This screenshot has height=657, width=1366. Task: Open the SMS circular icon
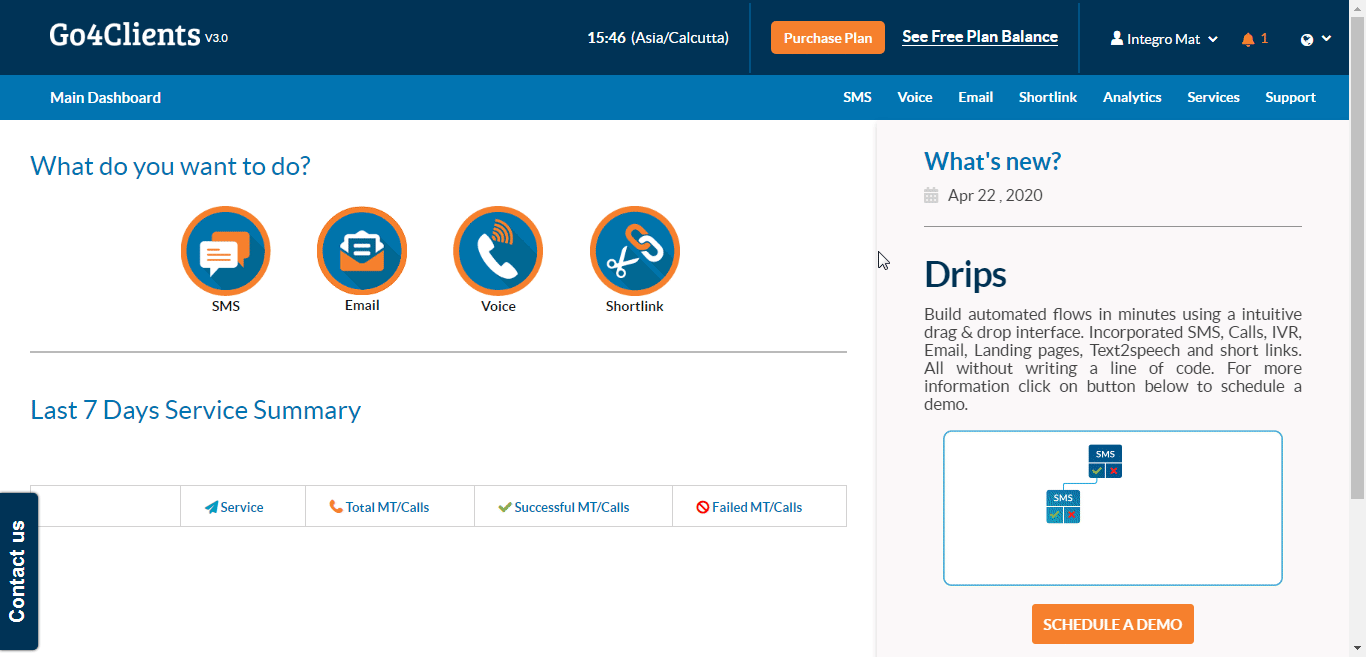[x=226, y=251]
